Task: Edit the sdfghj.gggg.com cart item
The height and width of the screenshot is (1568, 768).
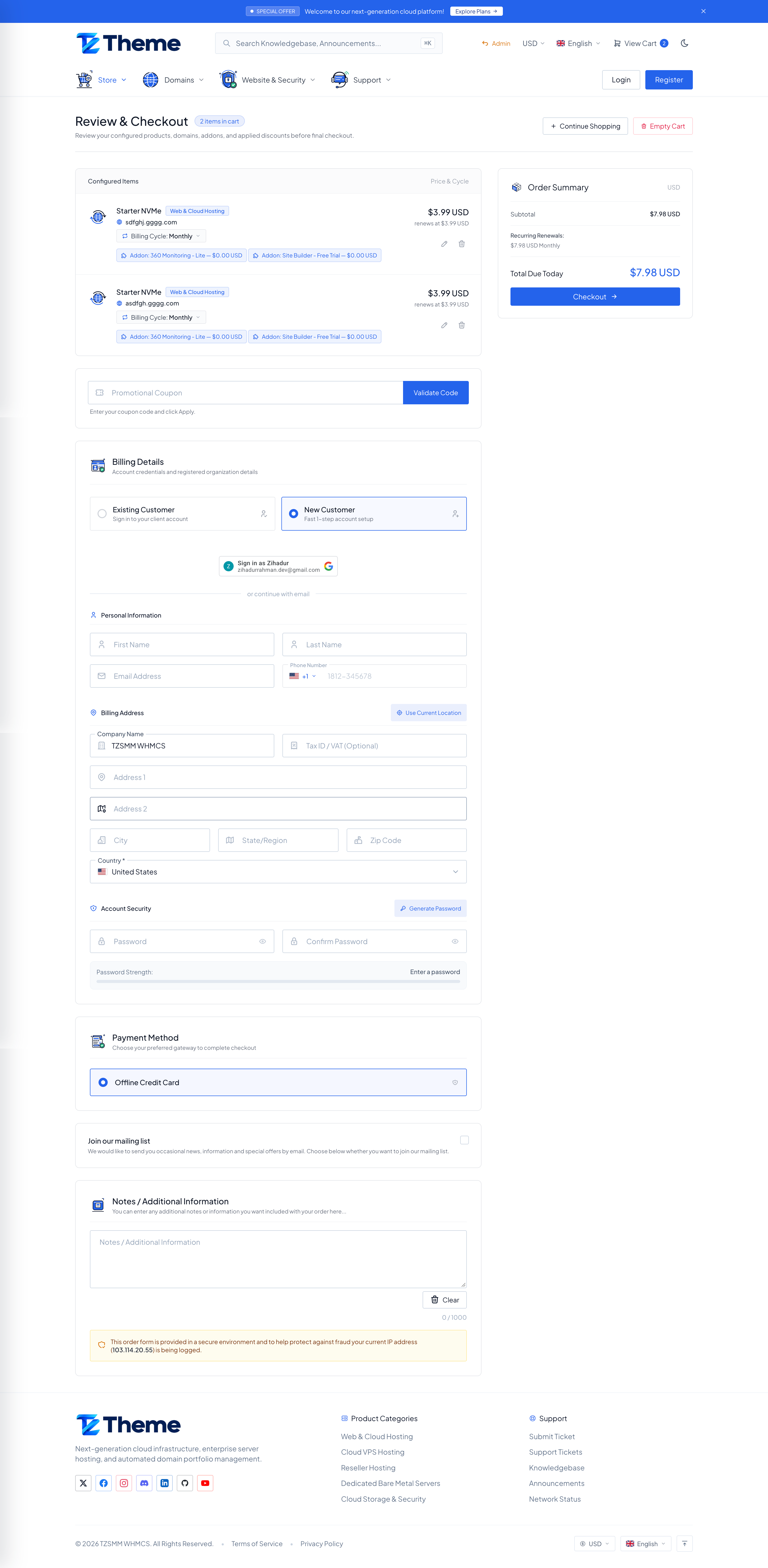Action: pyautogui.click(x=444, y=243)
